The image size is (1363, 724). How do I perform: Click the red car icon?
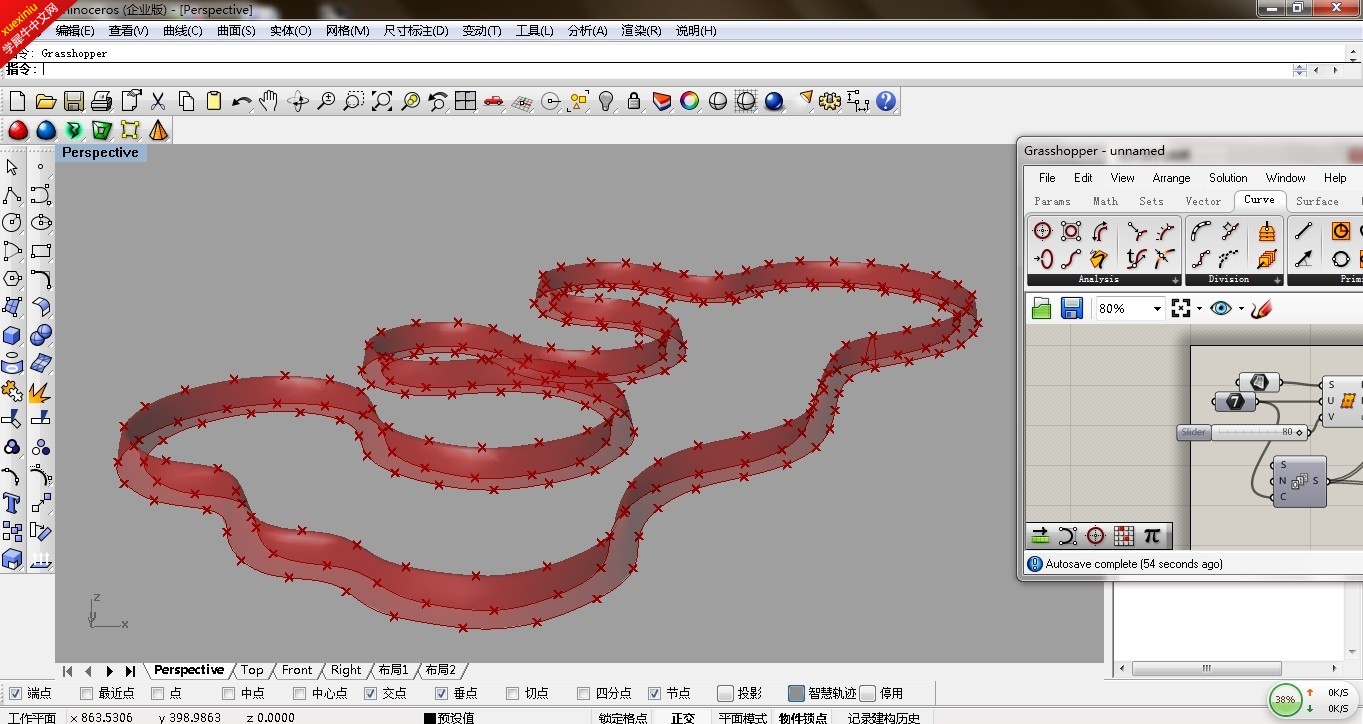(493, 101)
